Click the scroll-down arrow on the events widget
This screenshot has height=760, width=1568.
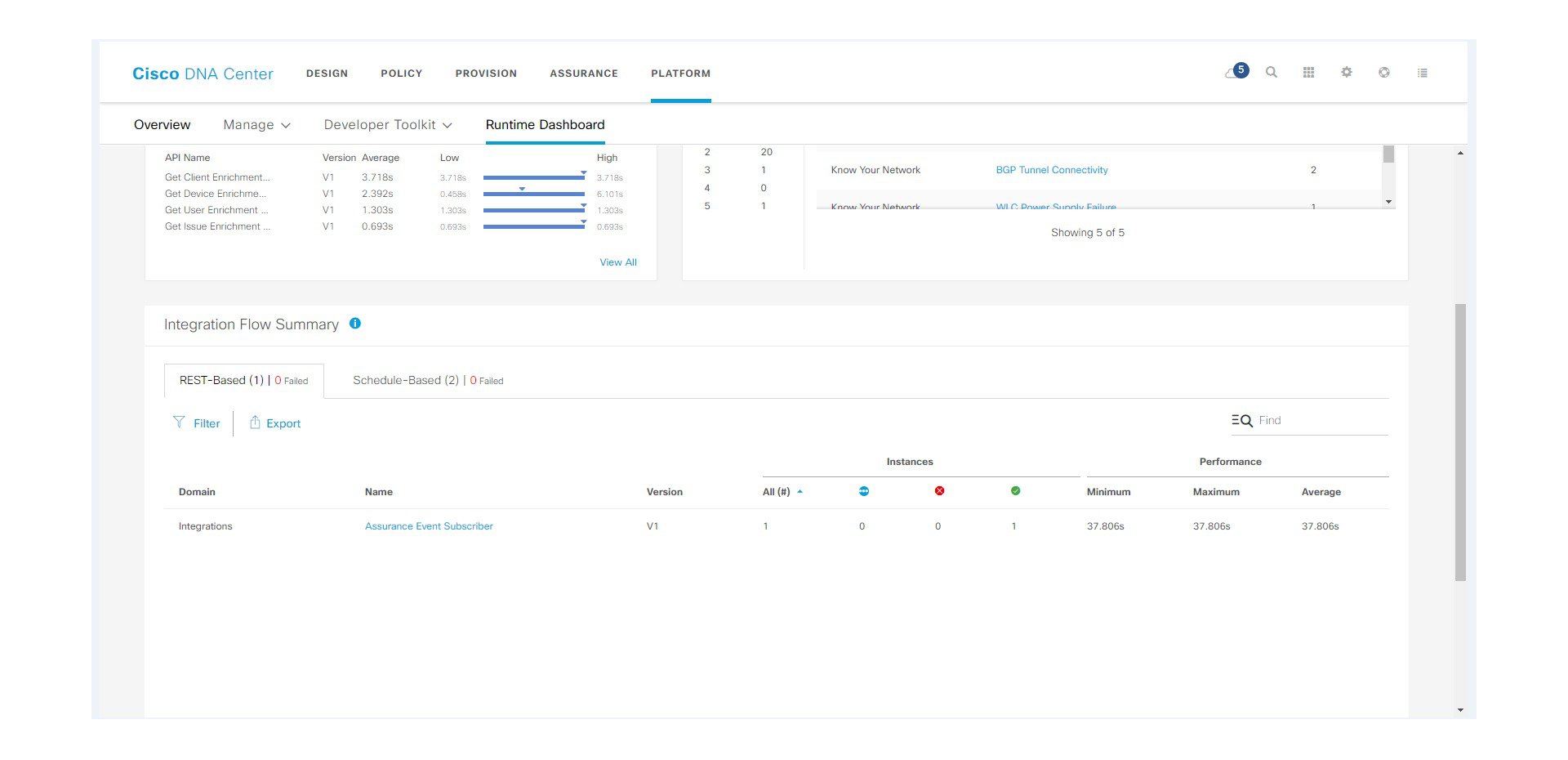pos(1387,202)
